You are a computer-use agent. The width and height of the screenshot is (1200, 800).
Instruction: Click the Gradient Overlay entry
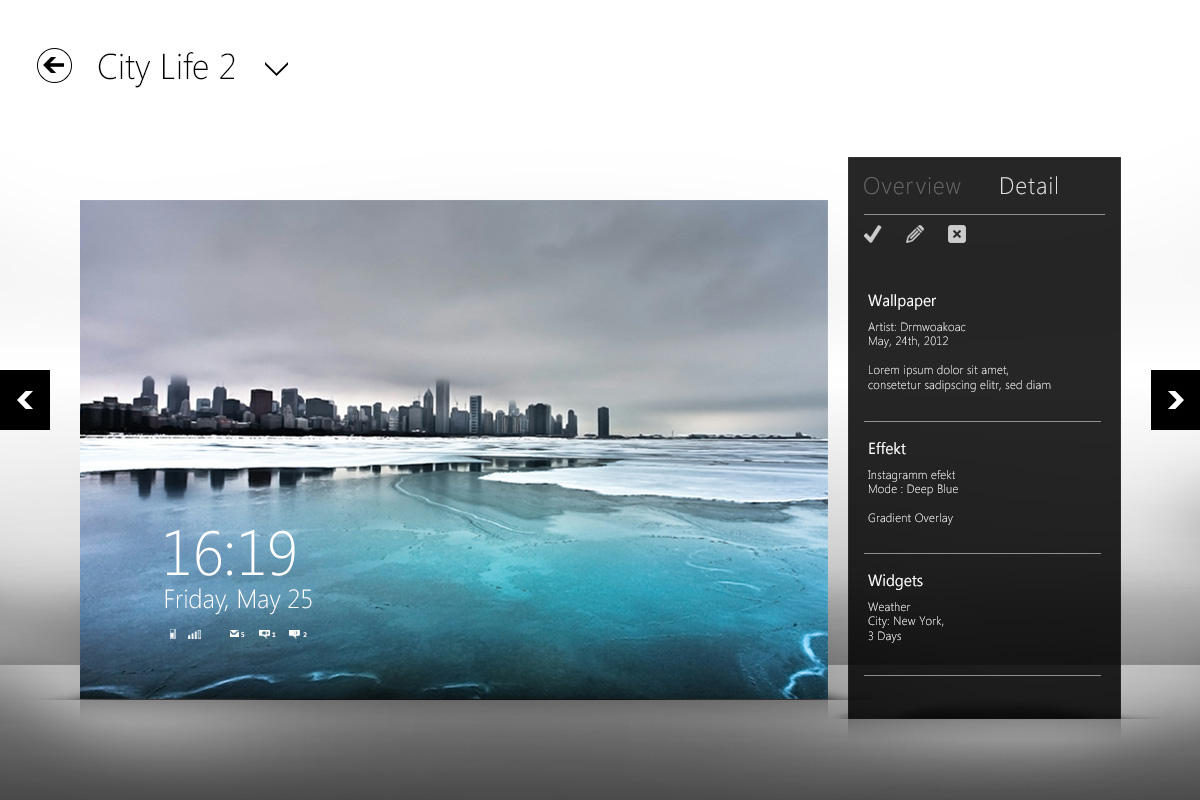[x=910, y=518]
